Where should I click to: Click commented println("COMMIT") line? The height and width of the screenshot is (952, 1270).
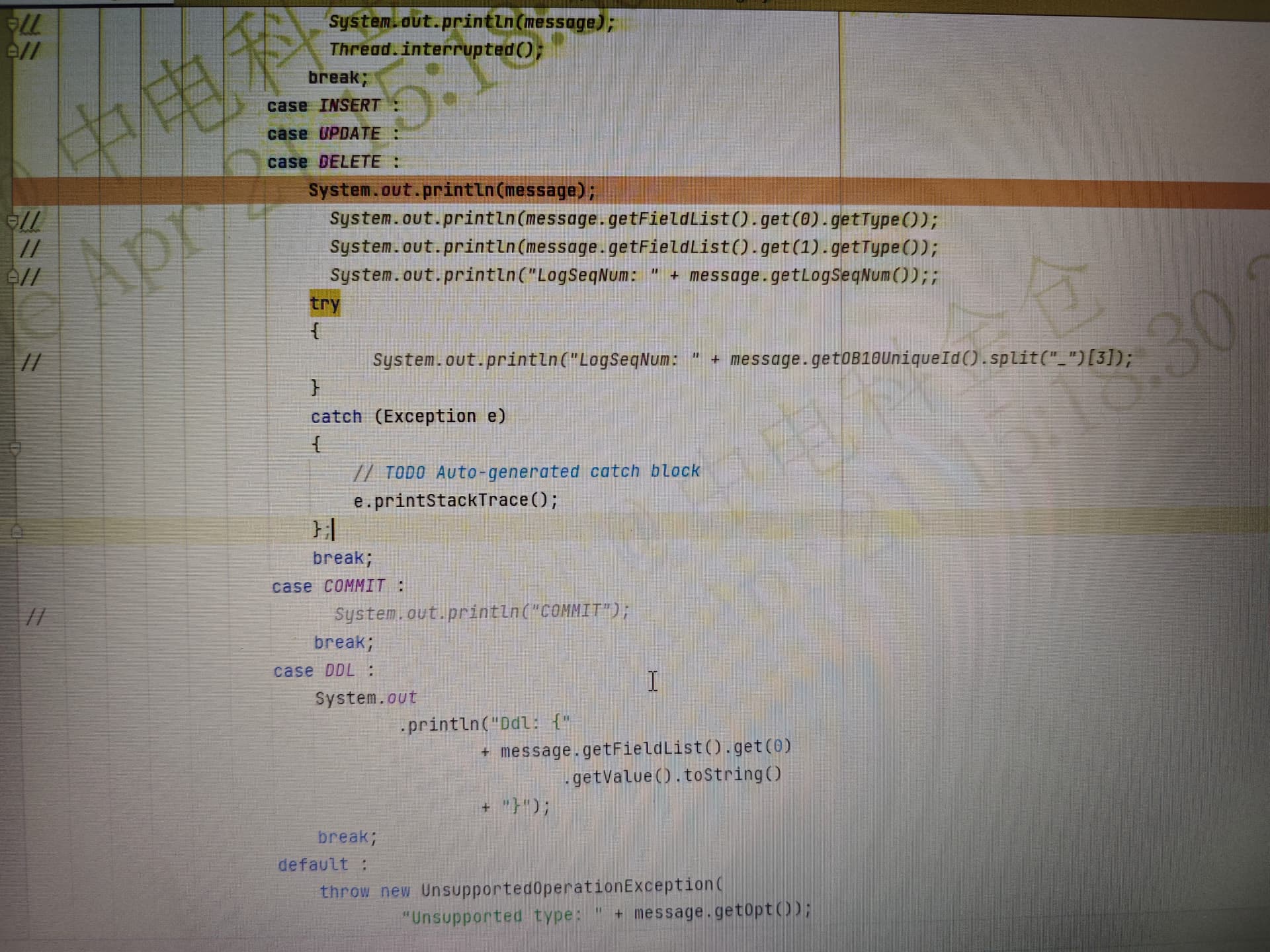(x=482, y=612)
